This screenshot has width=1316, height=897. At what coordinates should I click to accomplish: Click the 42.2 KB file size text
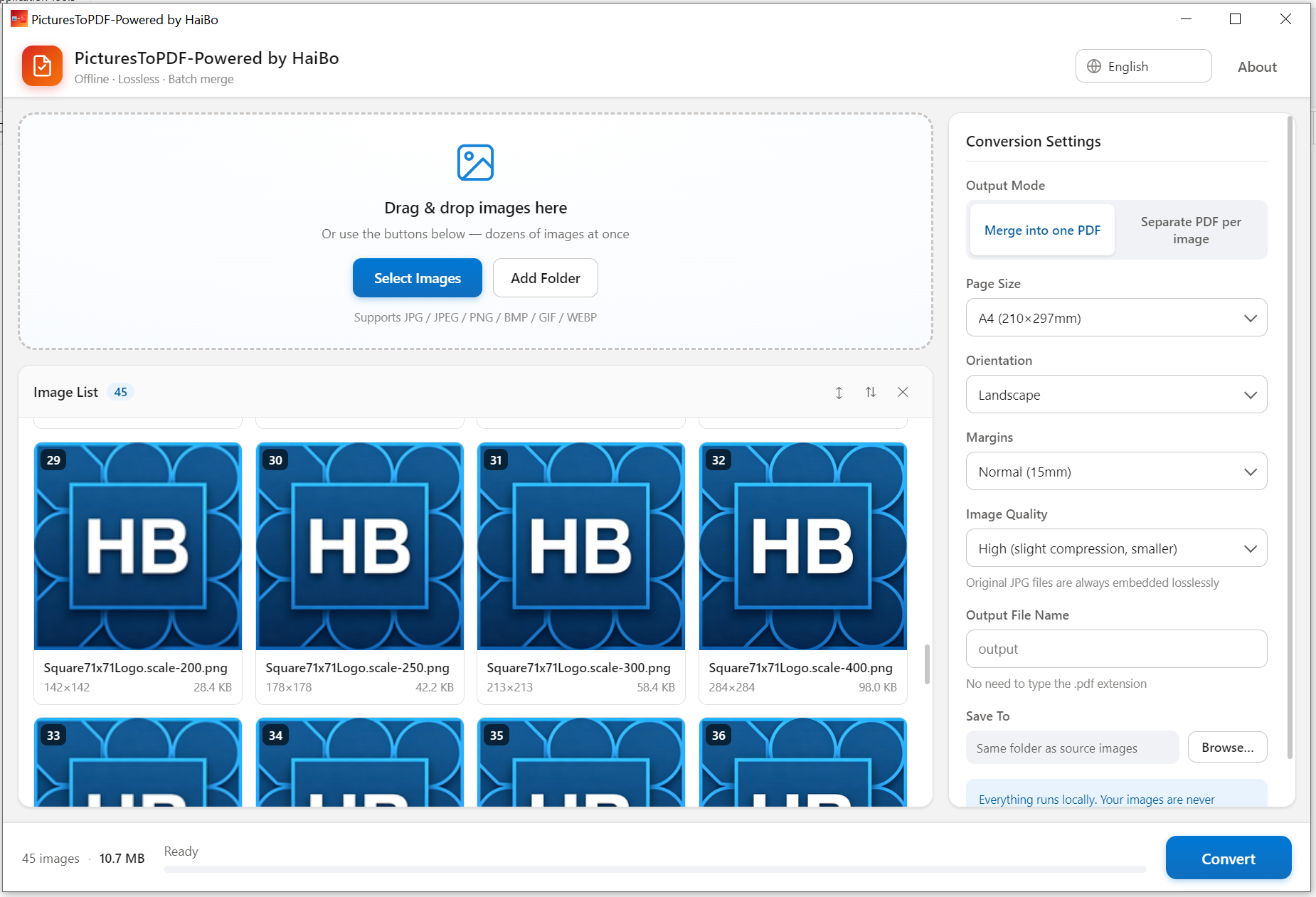point(435,687)
